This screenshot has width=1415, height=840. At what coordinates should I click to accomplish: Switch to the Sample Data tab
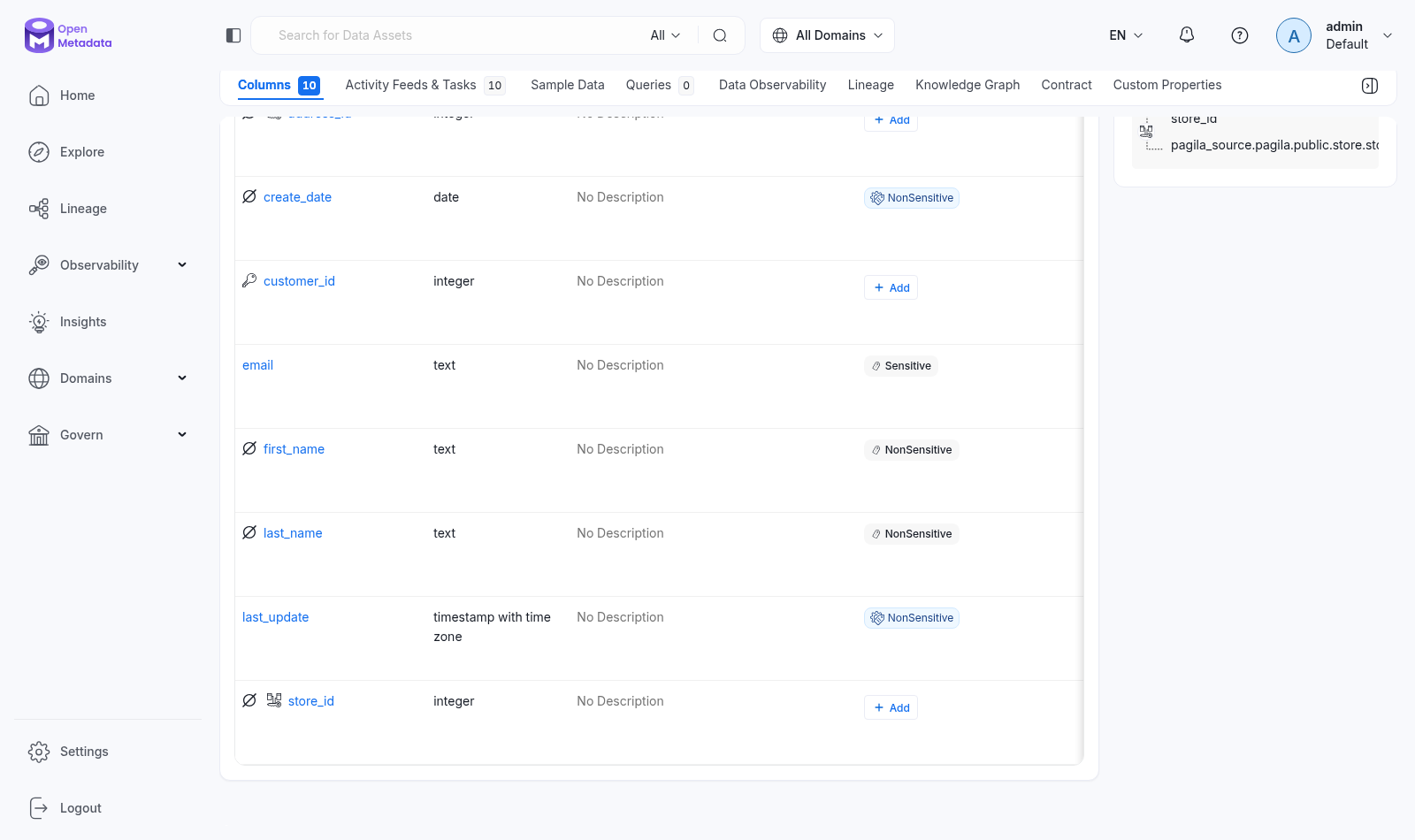point(568,85)
